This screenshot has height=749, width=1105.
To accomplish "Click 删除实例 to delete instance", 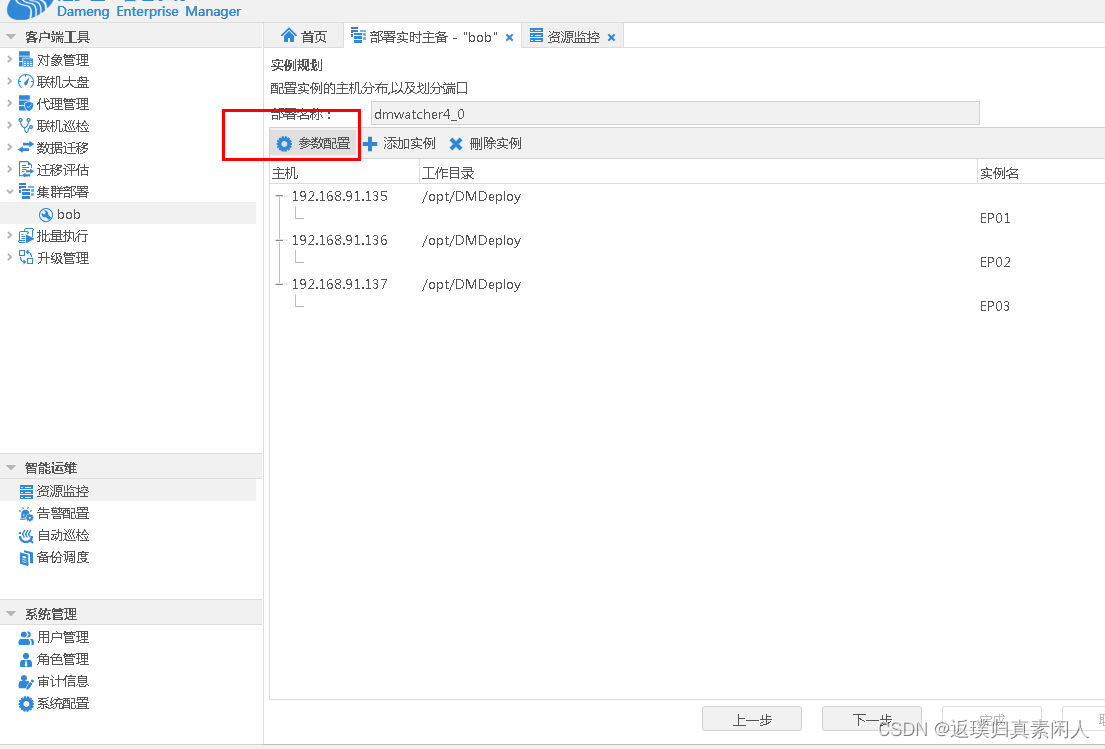I will tap(486, 144).
